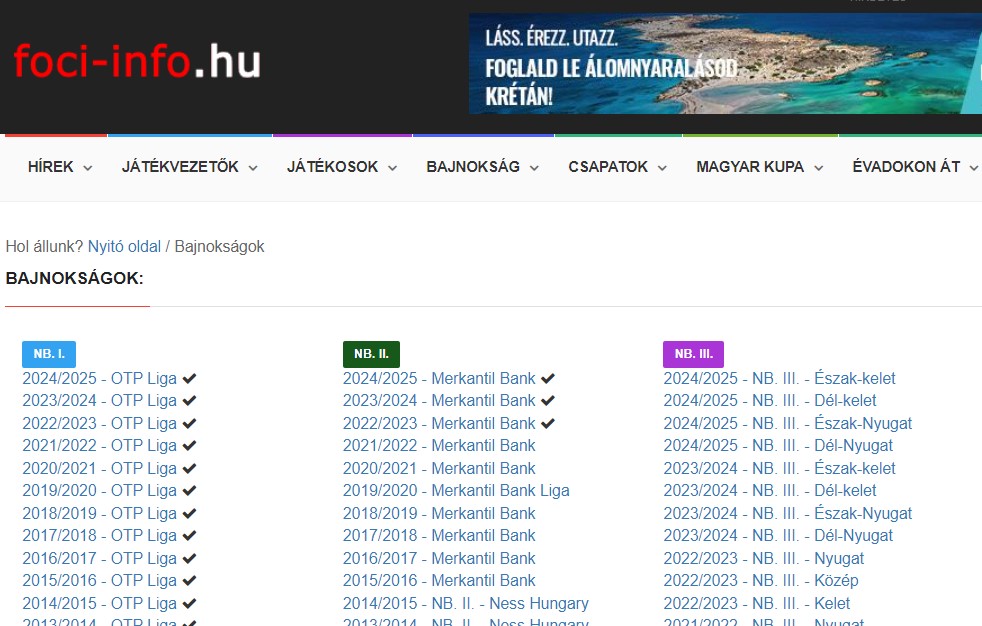Open 2014/2015 - OTP Liga season
982x626 pixels.
pyautogui.click(x=100, y=603)
